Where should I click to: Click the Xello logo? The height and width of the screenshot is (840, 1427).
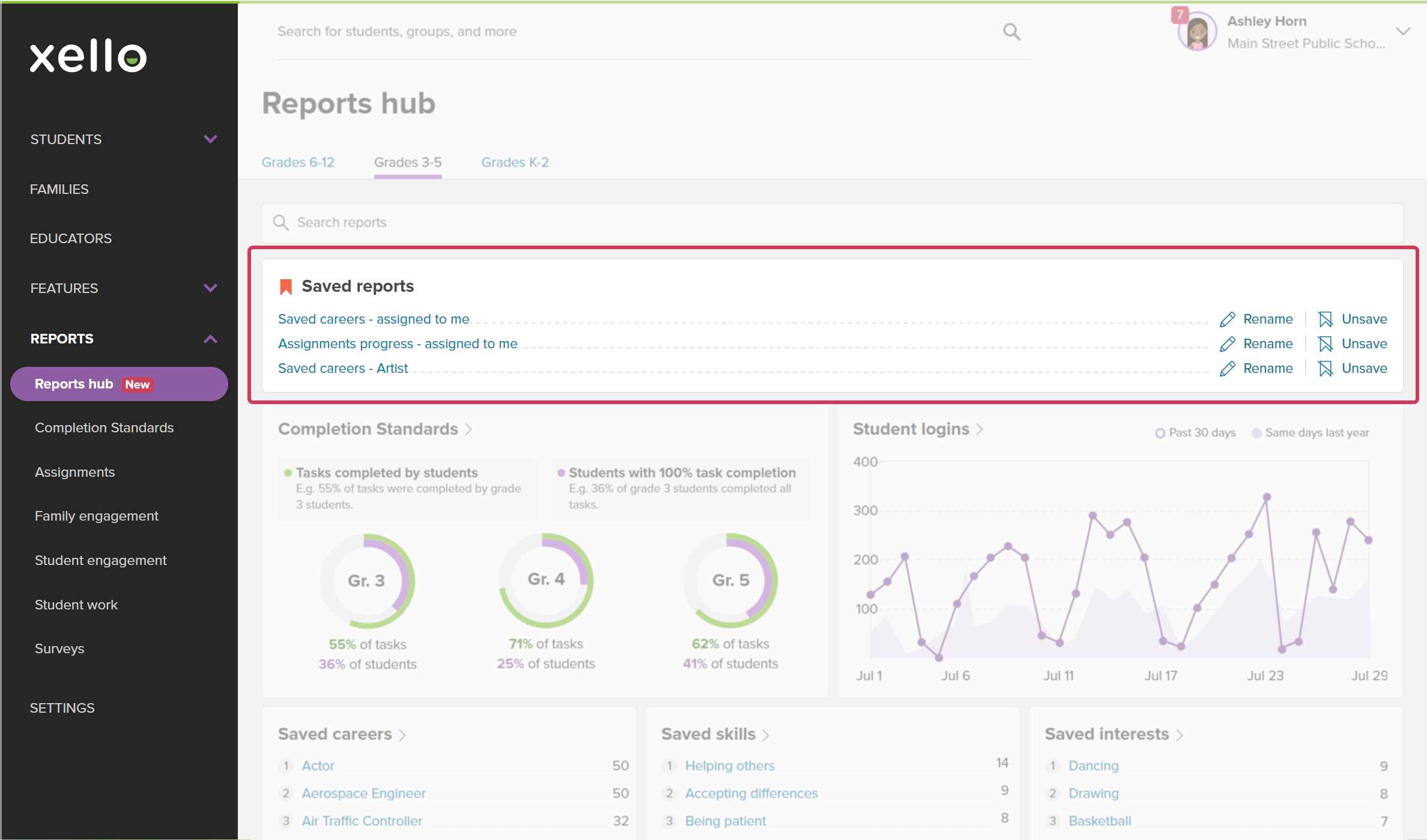point(88,56)
